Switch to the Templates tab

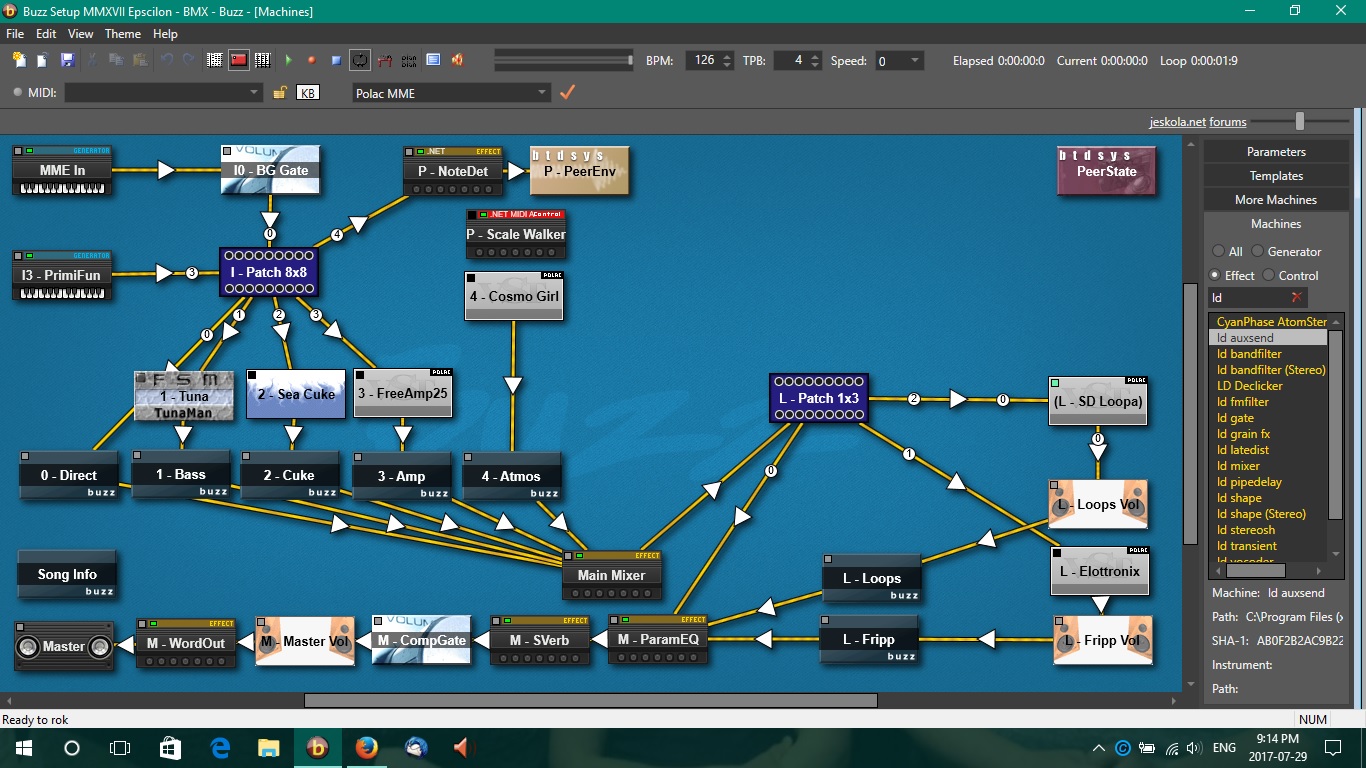click(1275, 176)
